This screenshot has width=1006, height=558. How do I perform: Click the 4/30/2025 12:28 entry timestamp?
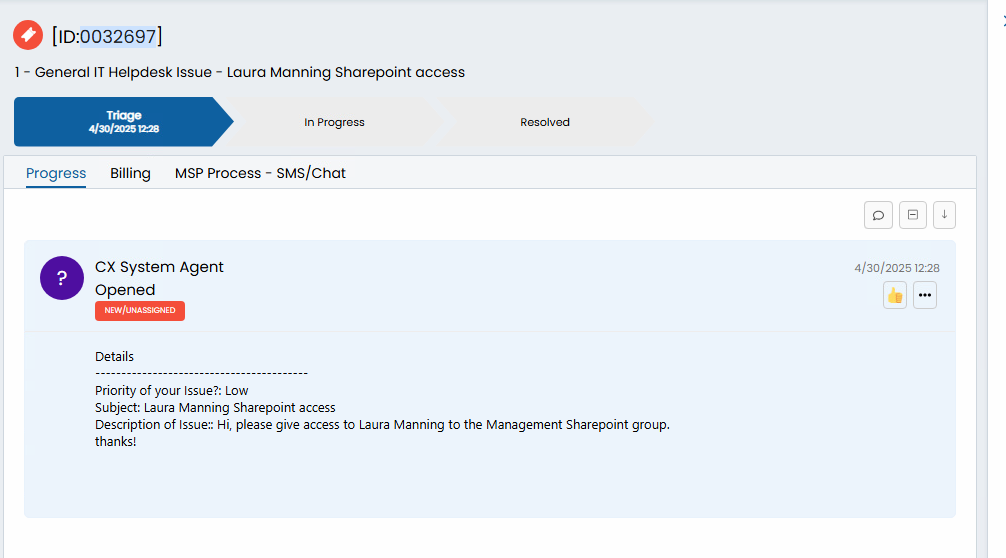click(897, 268)
